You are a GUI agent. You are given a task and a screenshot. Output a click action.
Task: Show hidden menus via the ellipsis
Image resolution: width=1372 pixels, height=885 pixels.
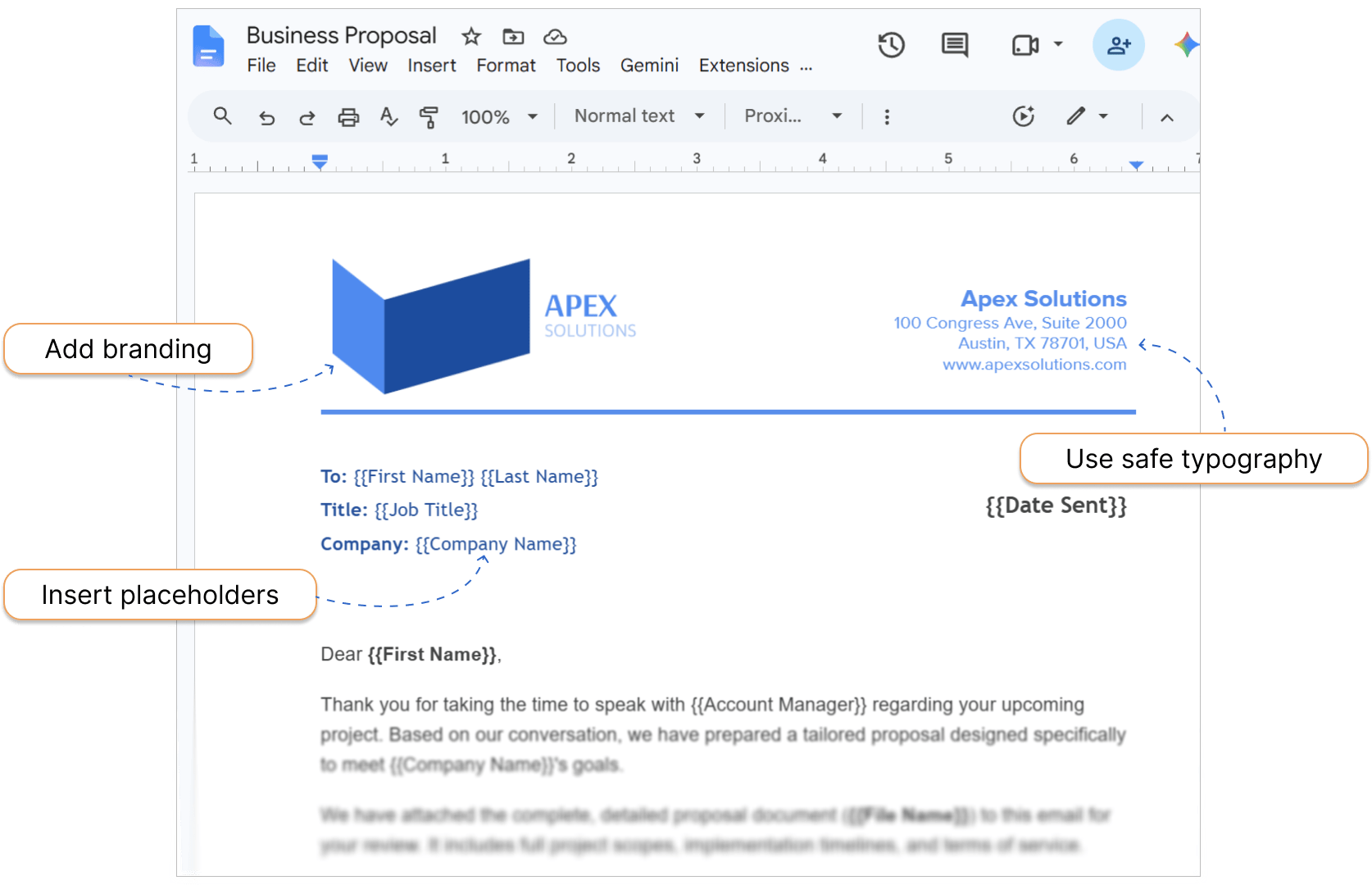806,67
